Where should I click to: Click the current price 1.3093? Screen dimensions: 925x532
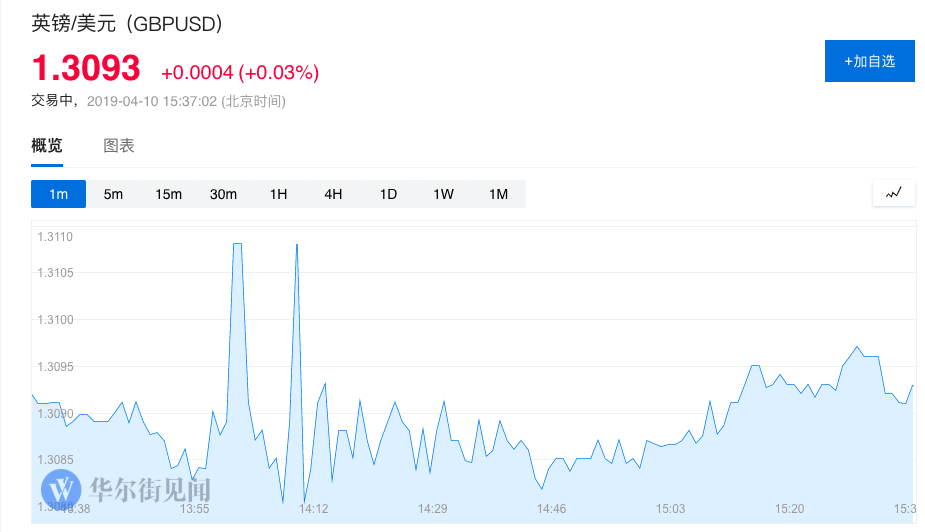(86, 68)
